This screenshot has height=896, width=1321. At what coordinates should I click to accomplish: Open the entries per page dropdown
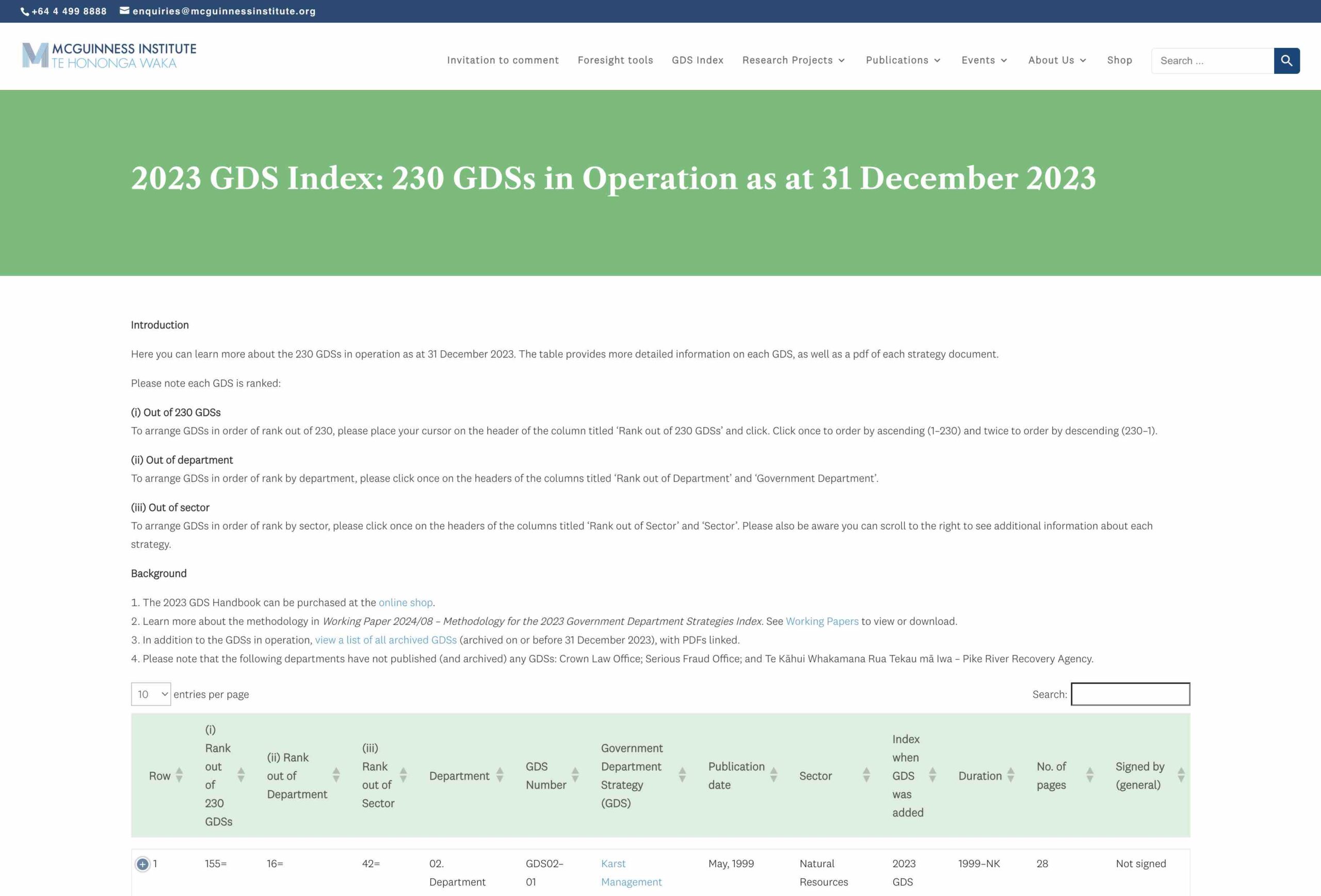[151, 694]
